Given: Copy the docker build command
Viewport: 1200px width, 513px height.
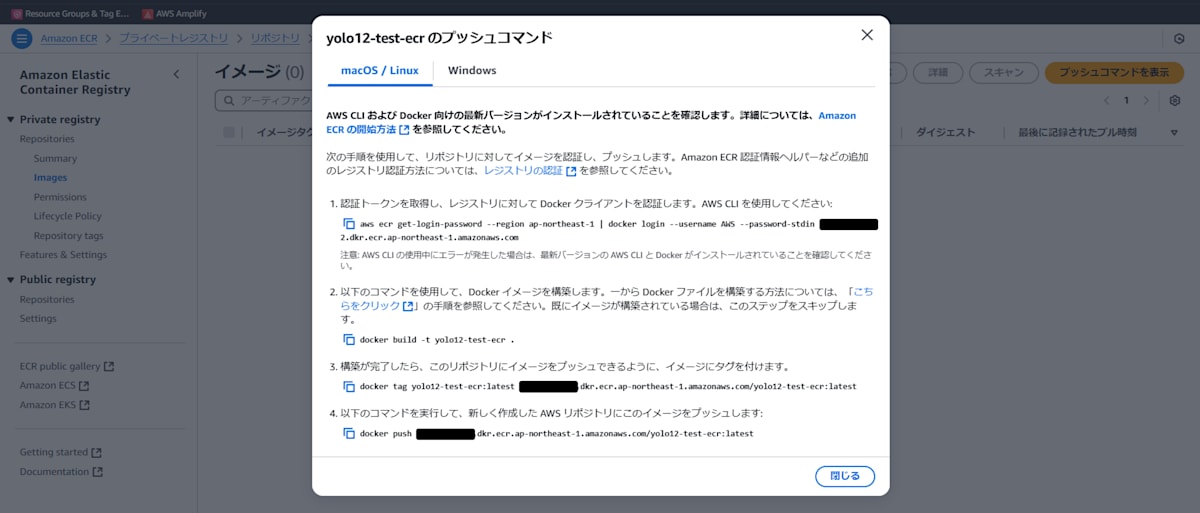Looking at the screenshot, I should point(349,340).
